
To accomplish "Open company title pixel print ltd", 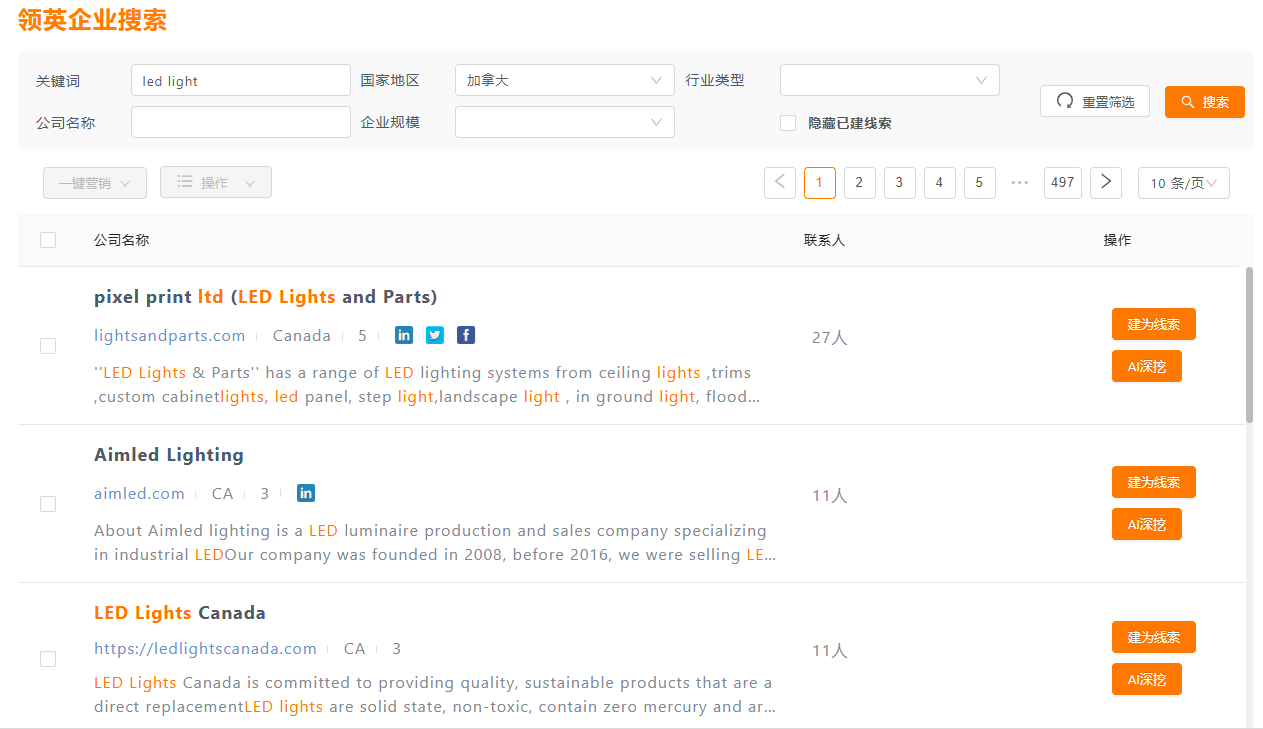I will [266, 297].
